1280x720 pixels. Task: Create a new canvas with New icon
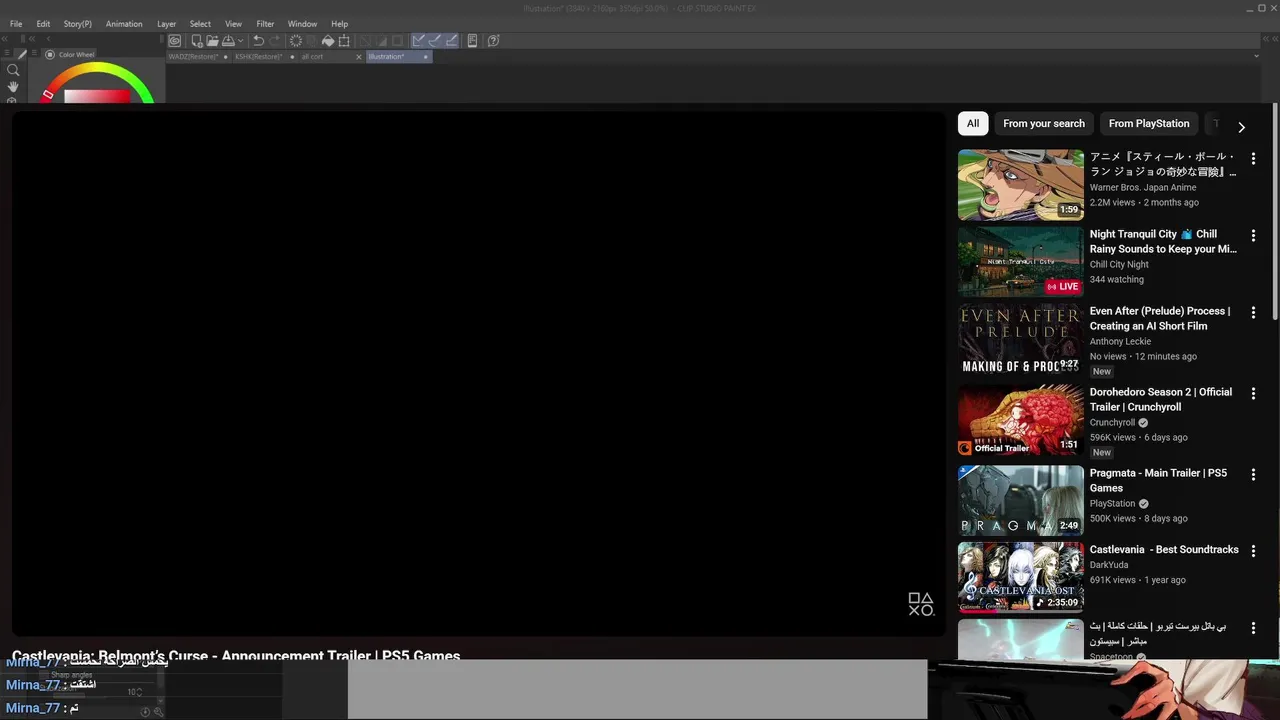pos(197,41)
